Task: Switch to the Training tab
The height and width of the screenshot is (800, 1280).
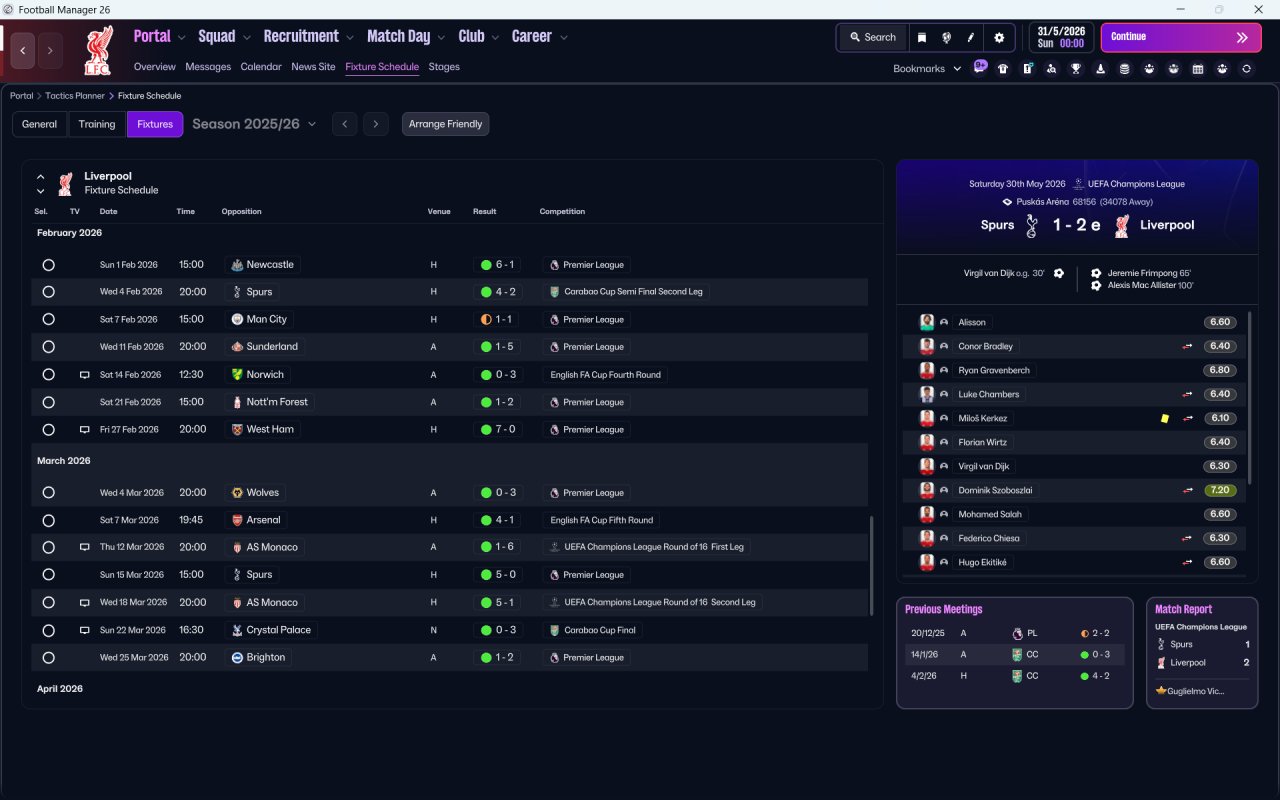Action: pos(97,124)
